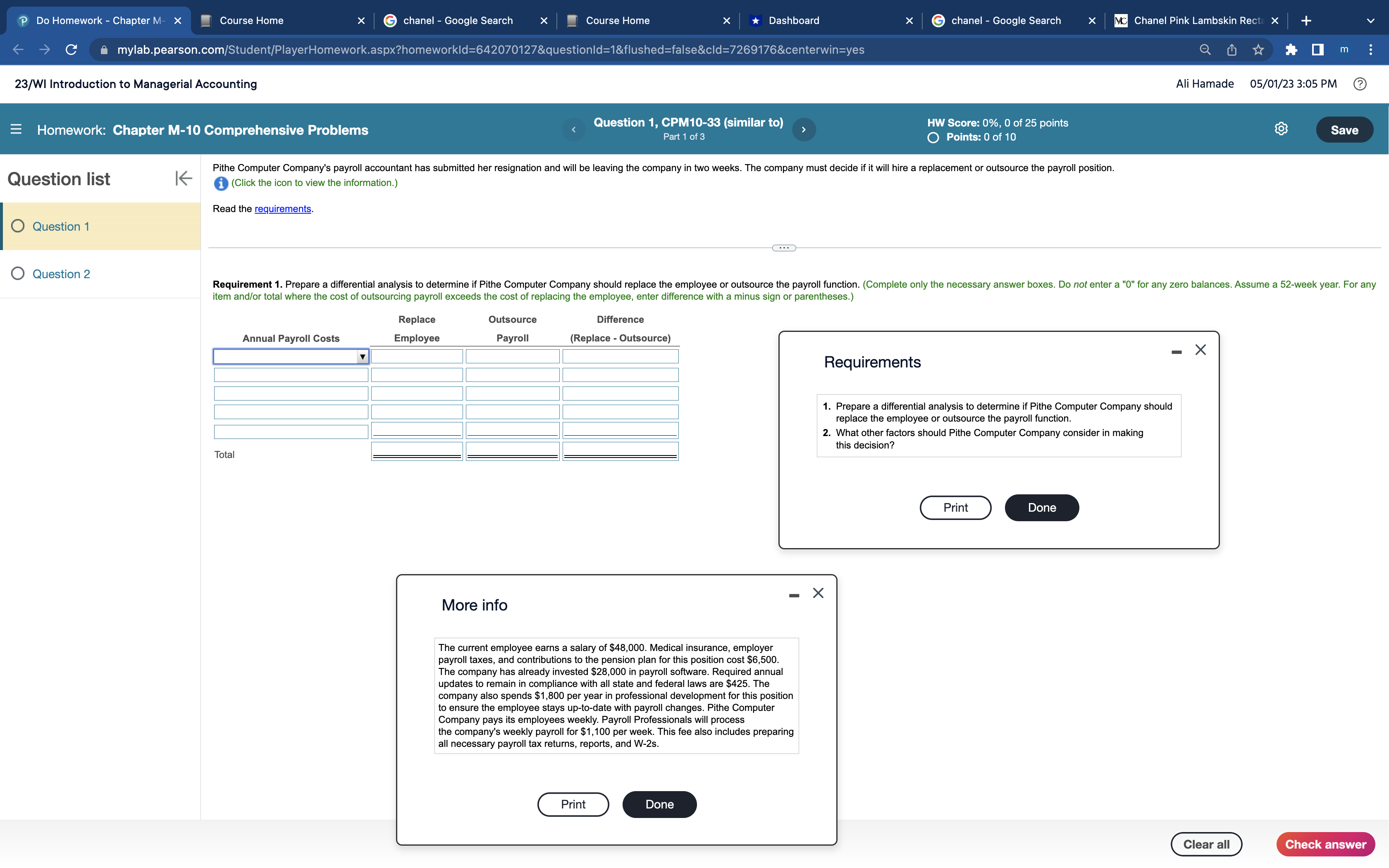Open the homework settings gear icon
The height and width of the screenshot is (868, 1389).
[x=1281, y=129]
